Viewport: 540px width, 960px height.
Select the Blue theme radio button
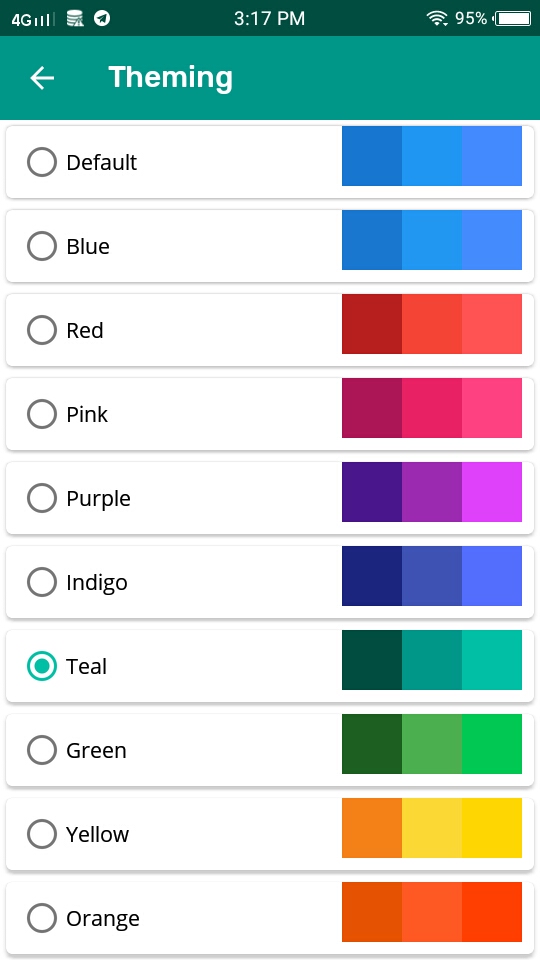coord(42,246)
